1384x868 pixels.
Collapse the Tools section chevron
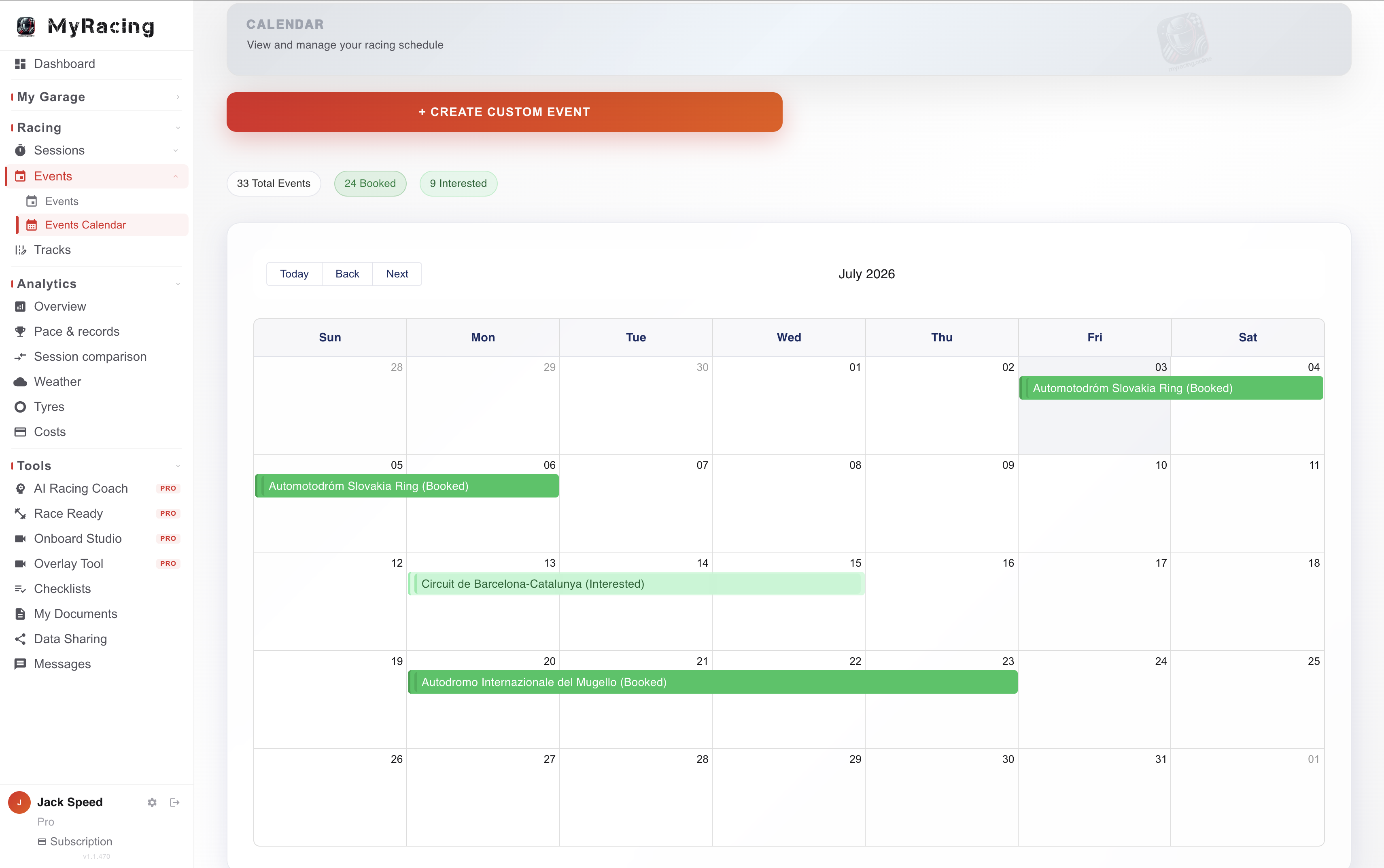[178, 466]
